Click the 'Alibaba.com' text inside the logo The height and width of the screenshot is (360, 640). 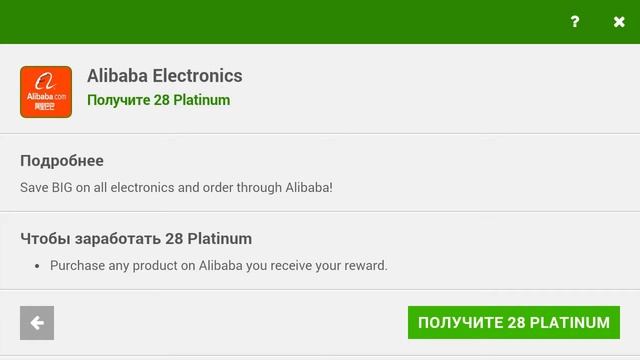pos(46,97)
